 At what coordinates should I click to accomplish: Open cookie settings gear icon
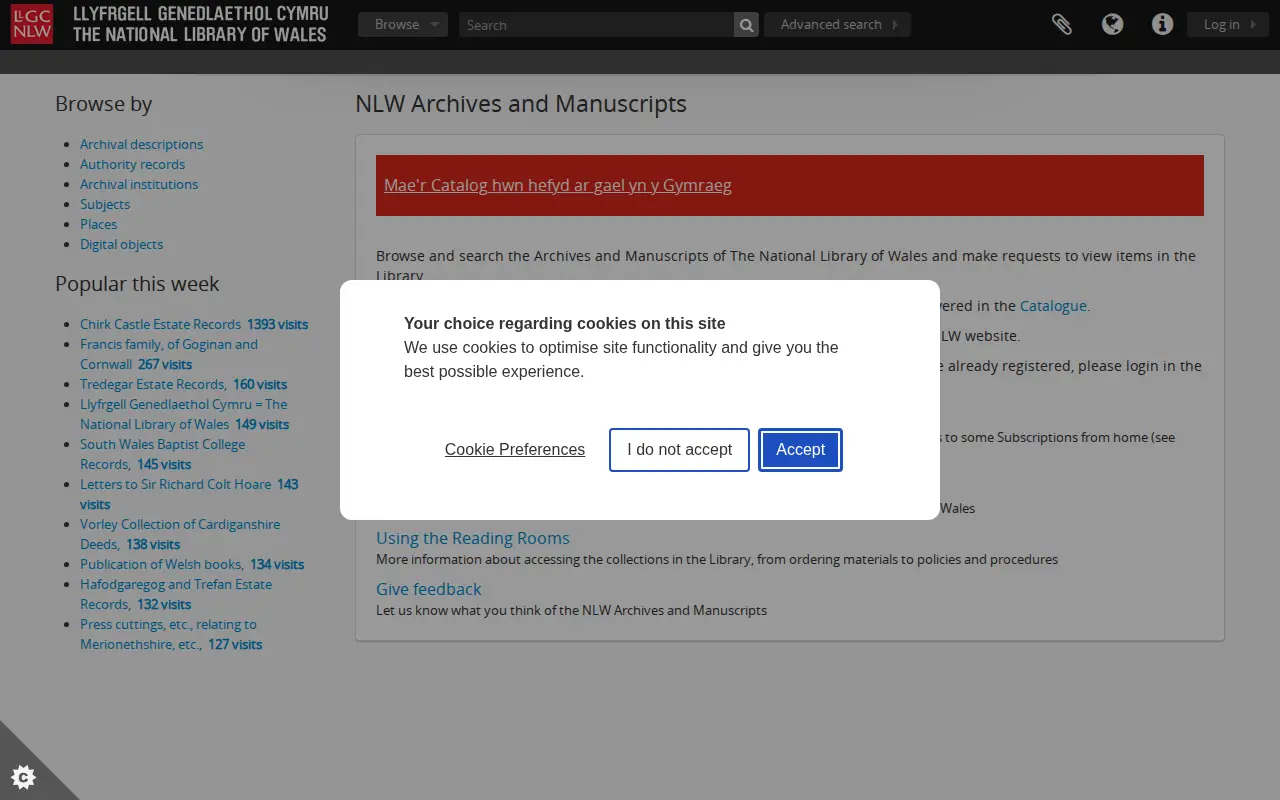click(23, 777)
